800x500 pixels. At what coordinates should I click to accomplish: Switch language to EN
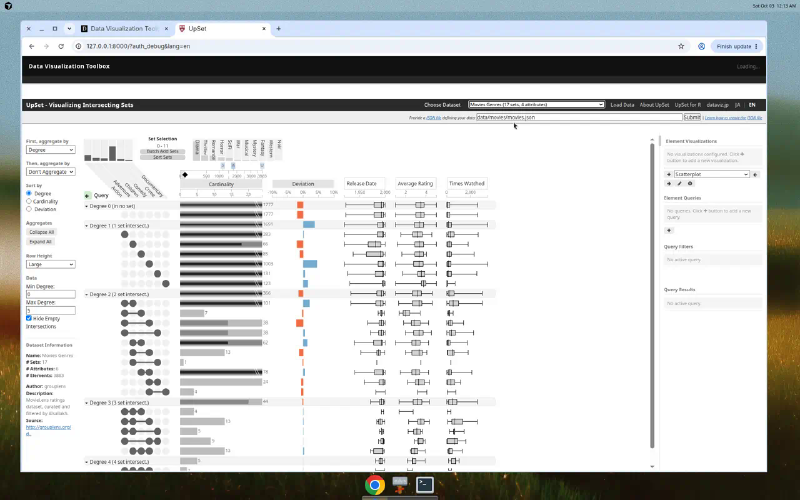tap(752, 105)
